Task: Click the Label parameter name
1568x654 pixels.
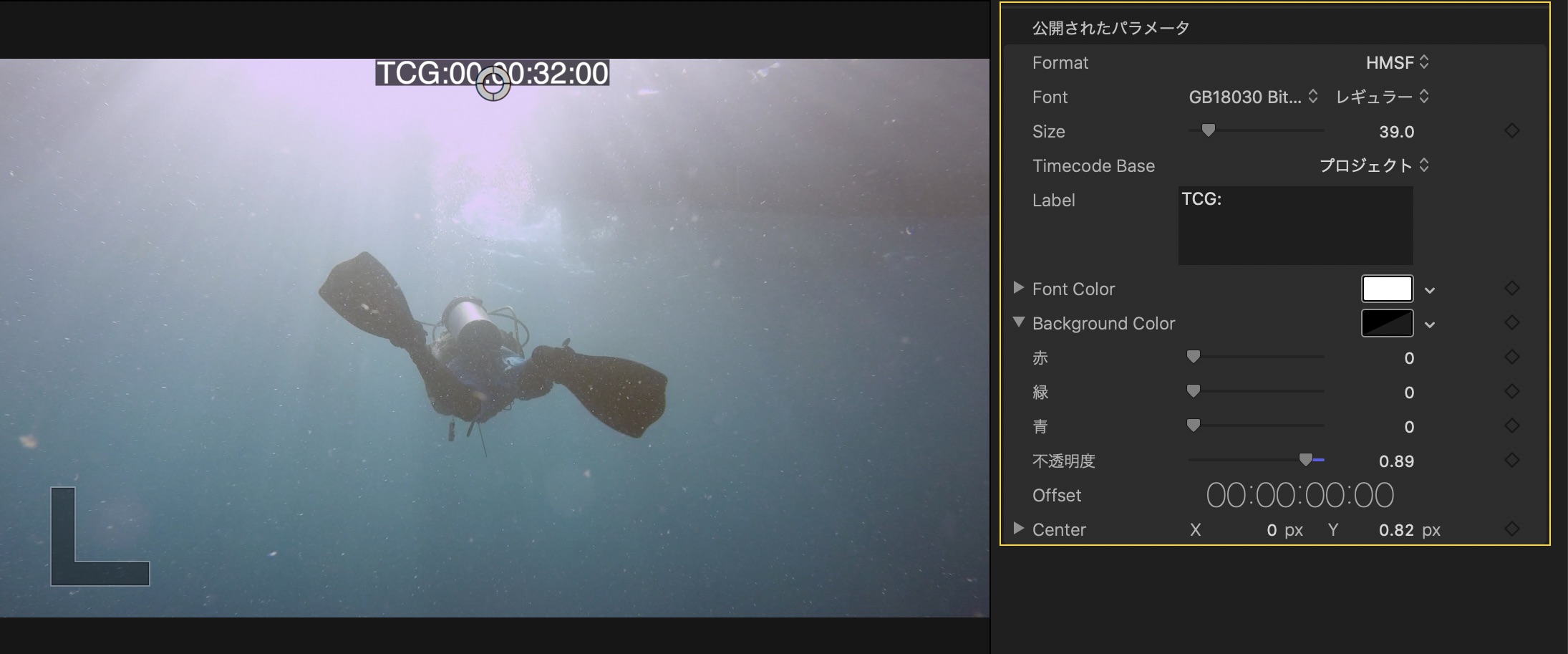Action: coord(1053,201)
